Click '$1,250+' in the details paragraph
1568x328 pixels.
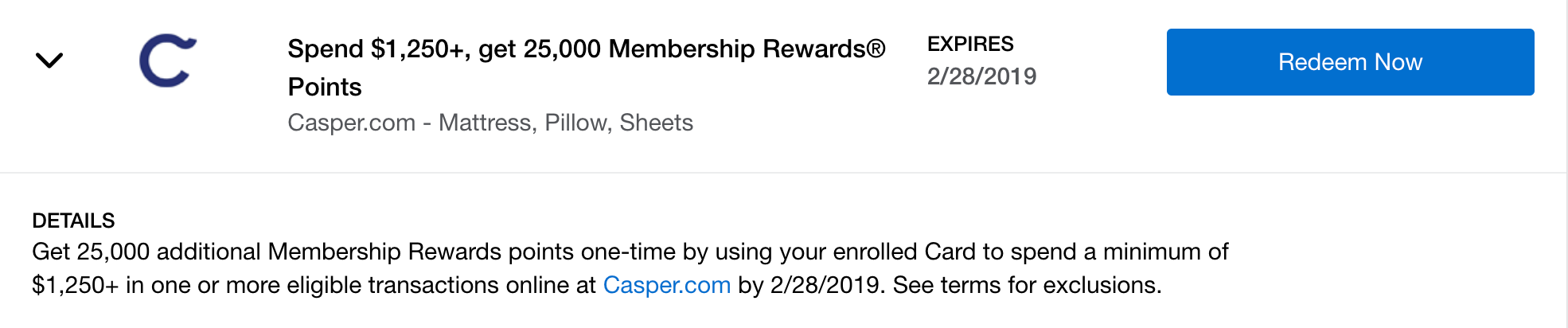(x=75, y=285)
